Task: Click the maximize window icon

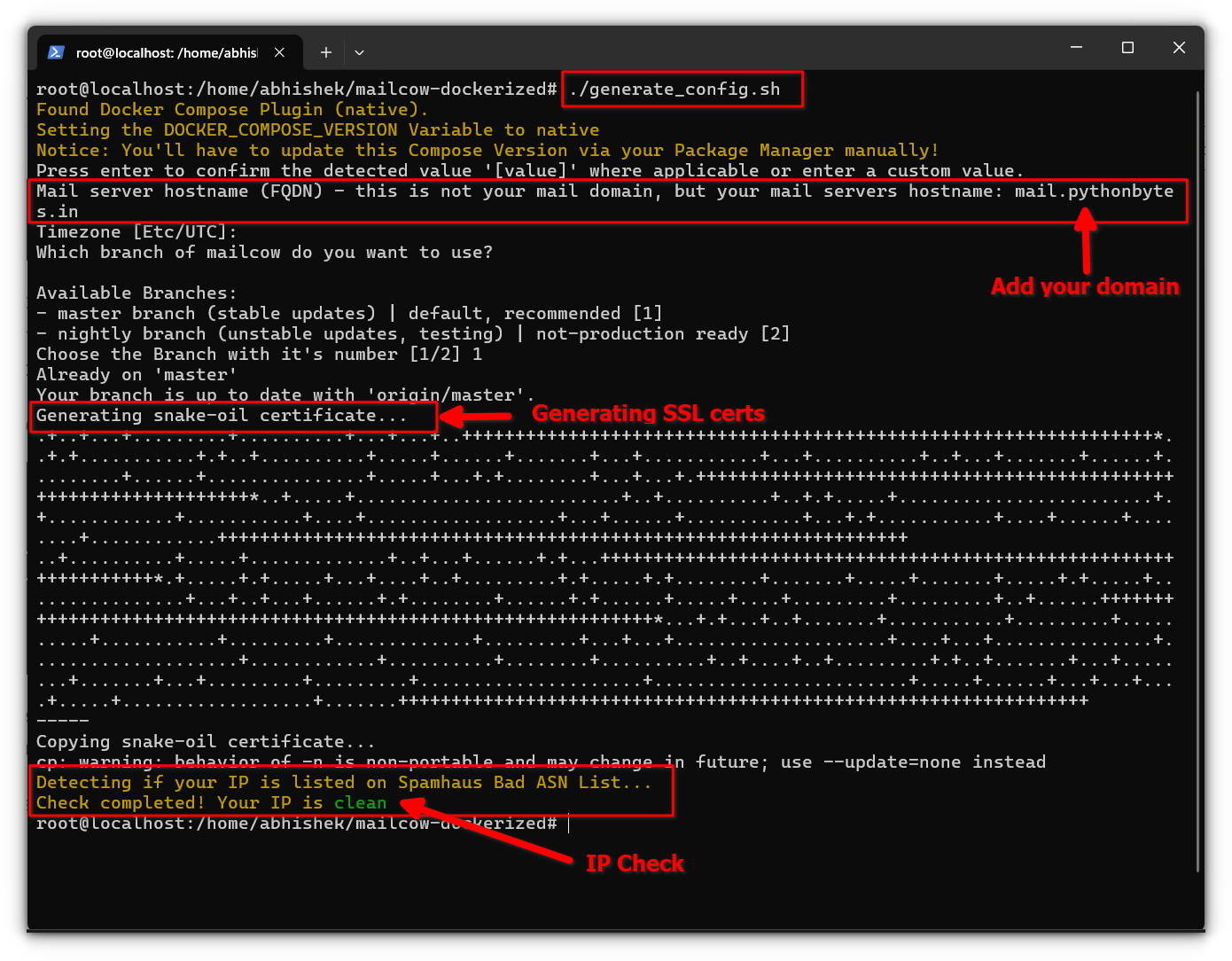Action: 1127,48
